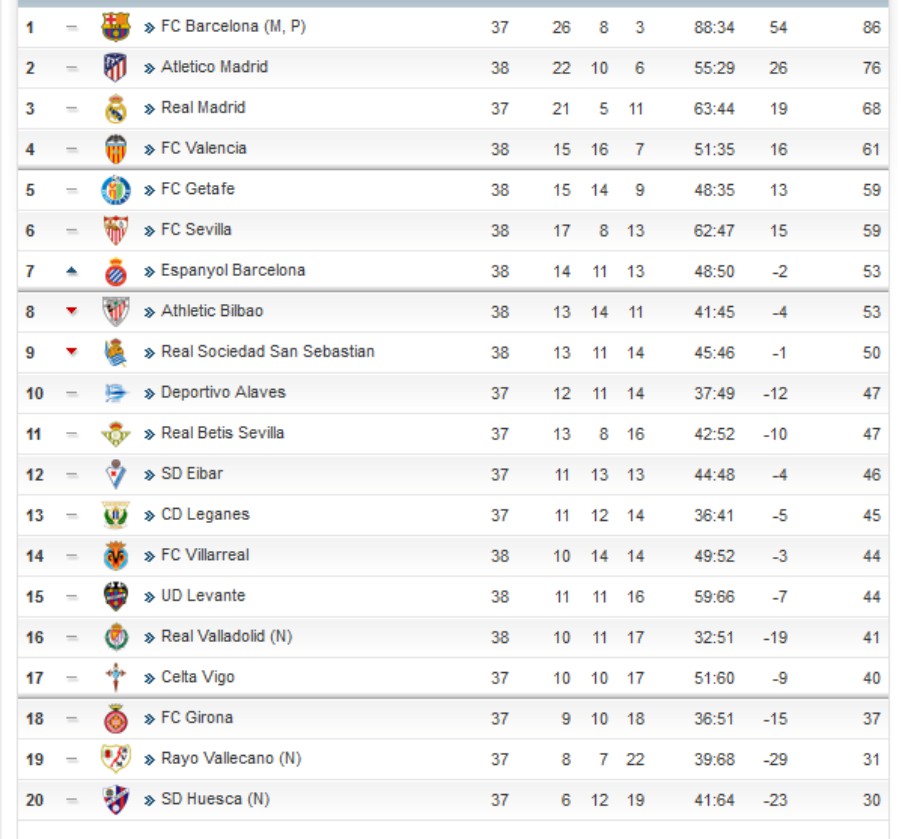Viewport: 902px width, 839px height.
Task: Go to the Celta Vigo team page
Action: tap(198, 678)
